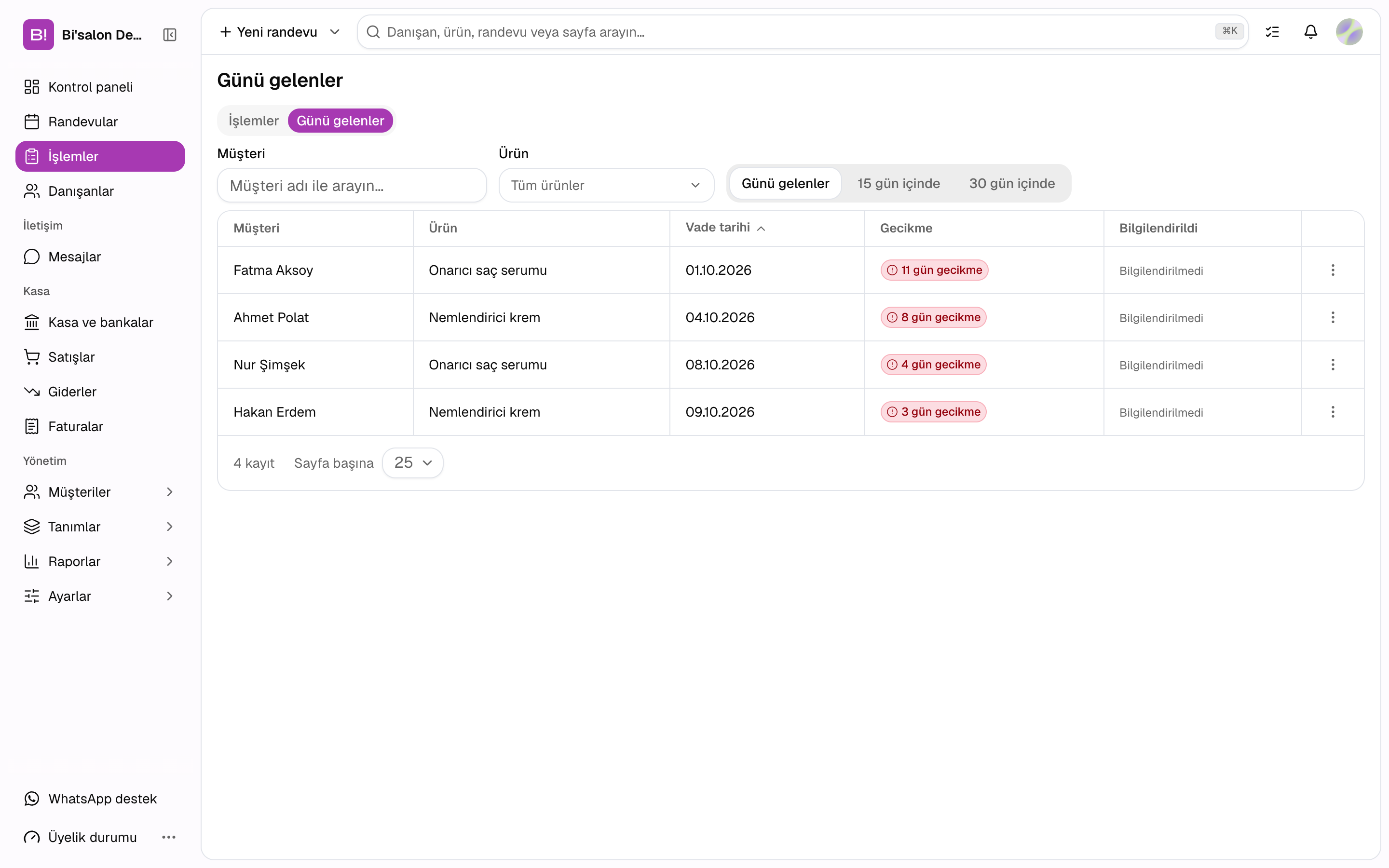Open Üyelik durumu more options dots
Screen dimensions: 1389x868
[169, 837]
